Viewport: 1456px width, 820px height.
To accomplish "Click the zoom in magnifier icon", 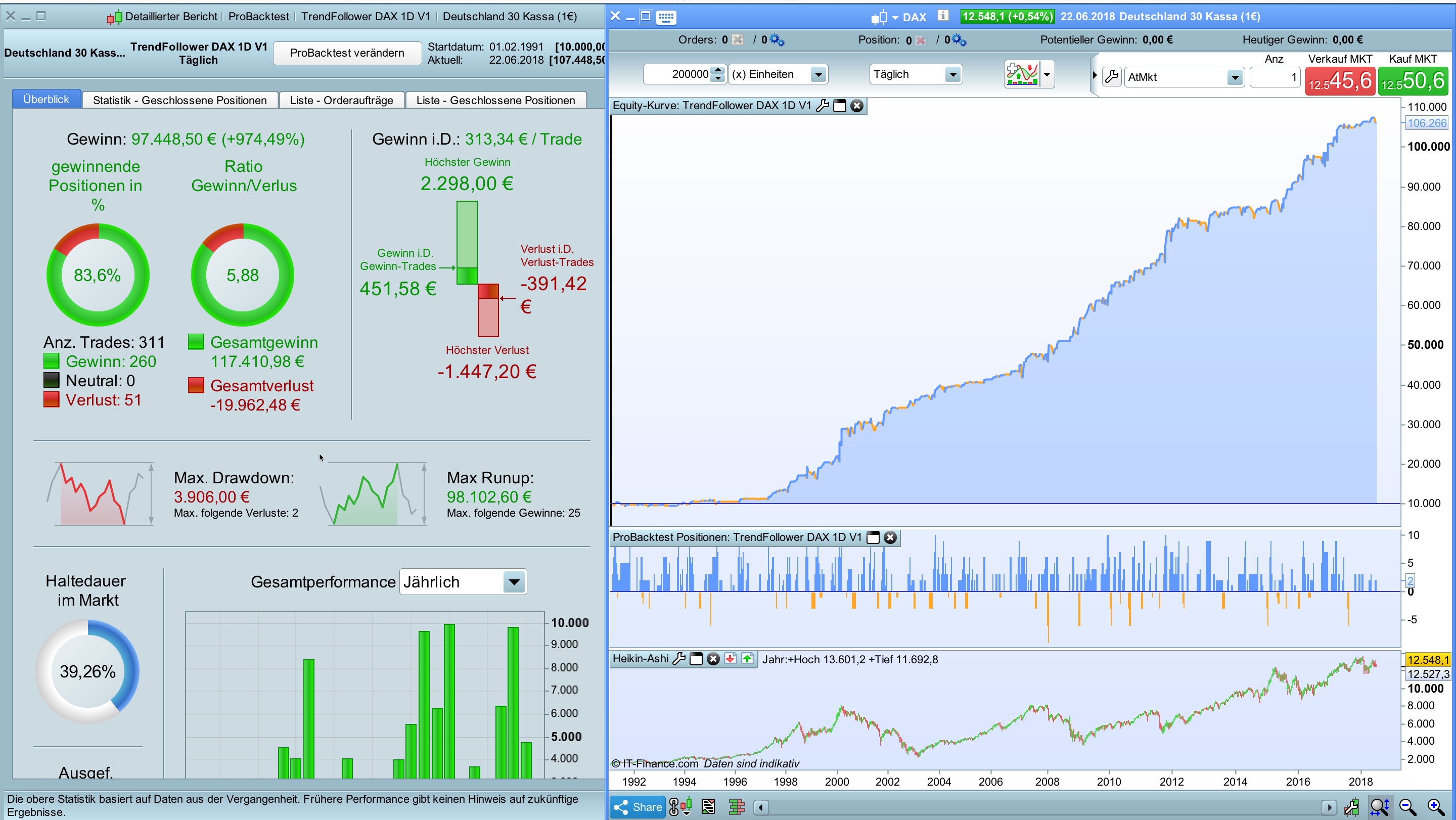I will (x=1435, y=806).
